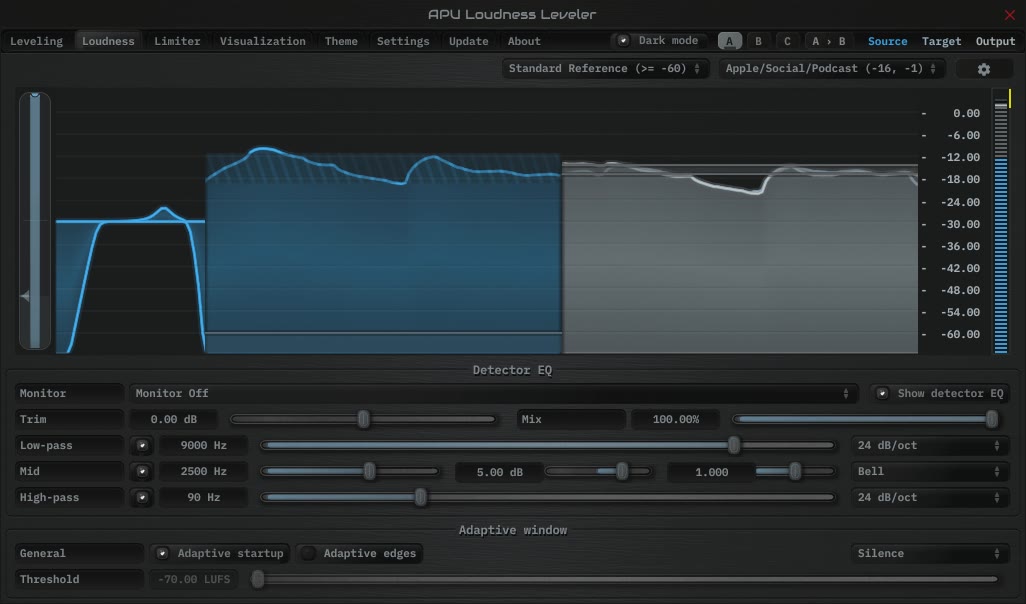Click the small arrow on vertical range slider

tap(25, 296)
